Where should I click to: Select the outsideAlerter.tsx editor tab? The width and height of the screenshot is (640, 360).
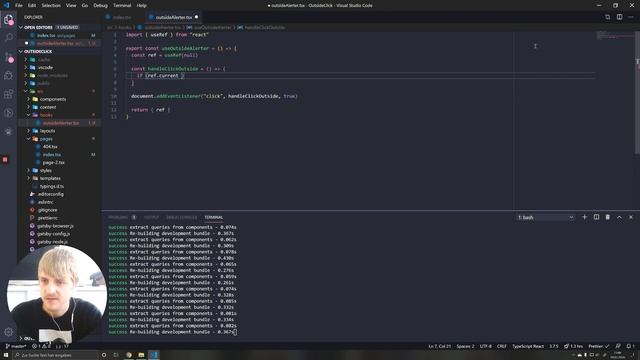173,17
